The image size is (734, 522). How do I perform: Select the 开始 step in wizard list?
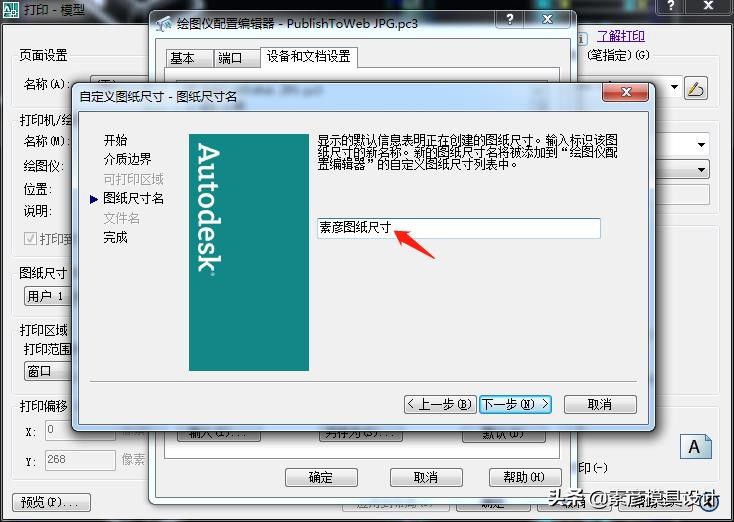point(116,140)
